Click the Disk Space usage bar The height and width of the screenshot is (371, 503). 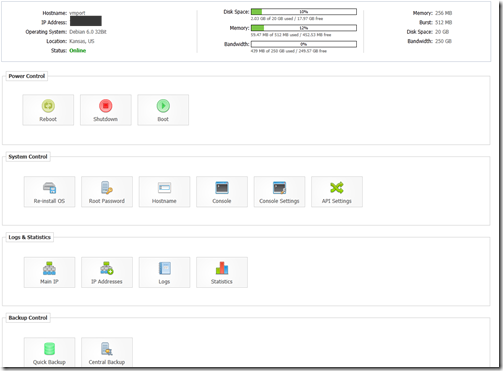pyautogui.click(x=304, y=12)
